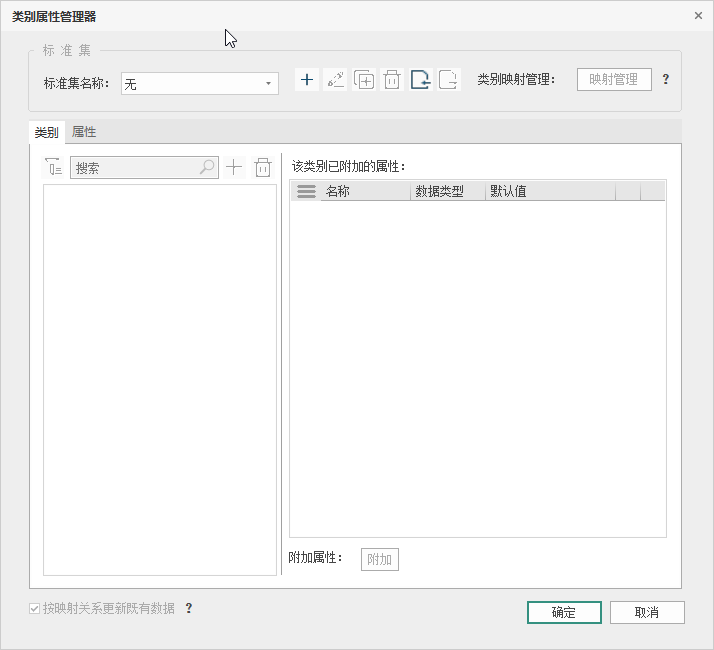Click the rename standard set pencil icon
Screen dimensions: 714x650
[x=336, y=81]
